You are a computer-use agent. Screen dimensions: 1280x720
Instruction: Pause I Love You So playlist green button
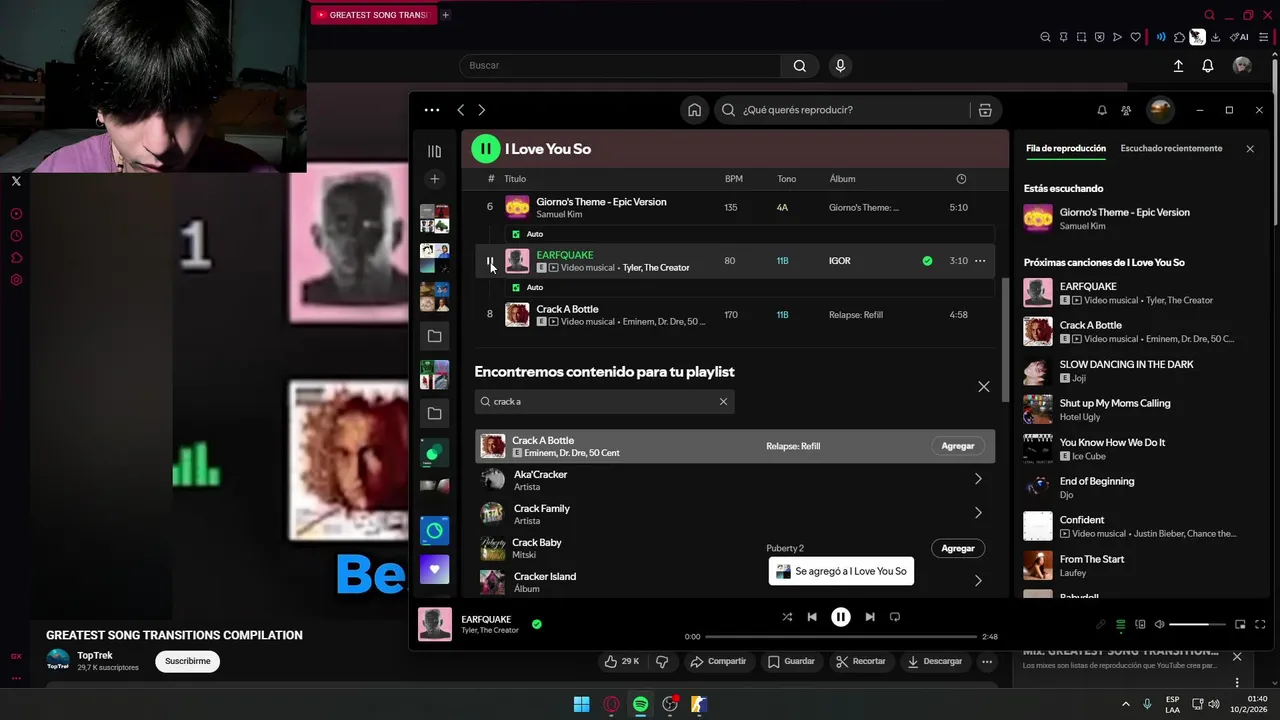coord(486,149)
